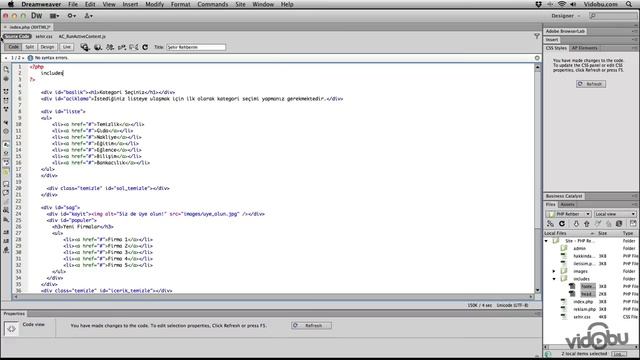Open the Multiscreen preview icon
Viewport: 640px width, 360px height.
tap(85, 47)
